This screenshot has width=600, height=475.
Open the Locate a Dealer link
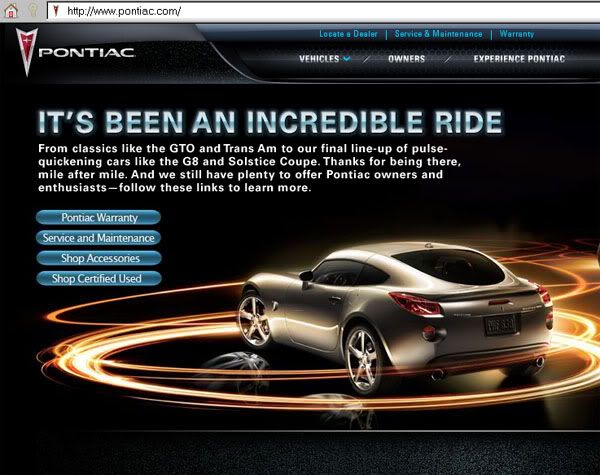(348, 34)
